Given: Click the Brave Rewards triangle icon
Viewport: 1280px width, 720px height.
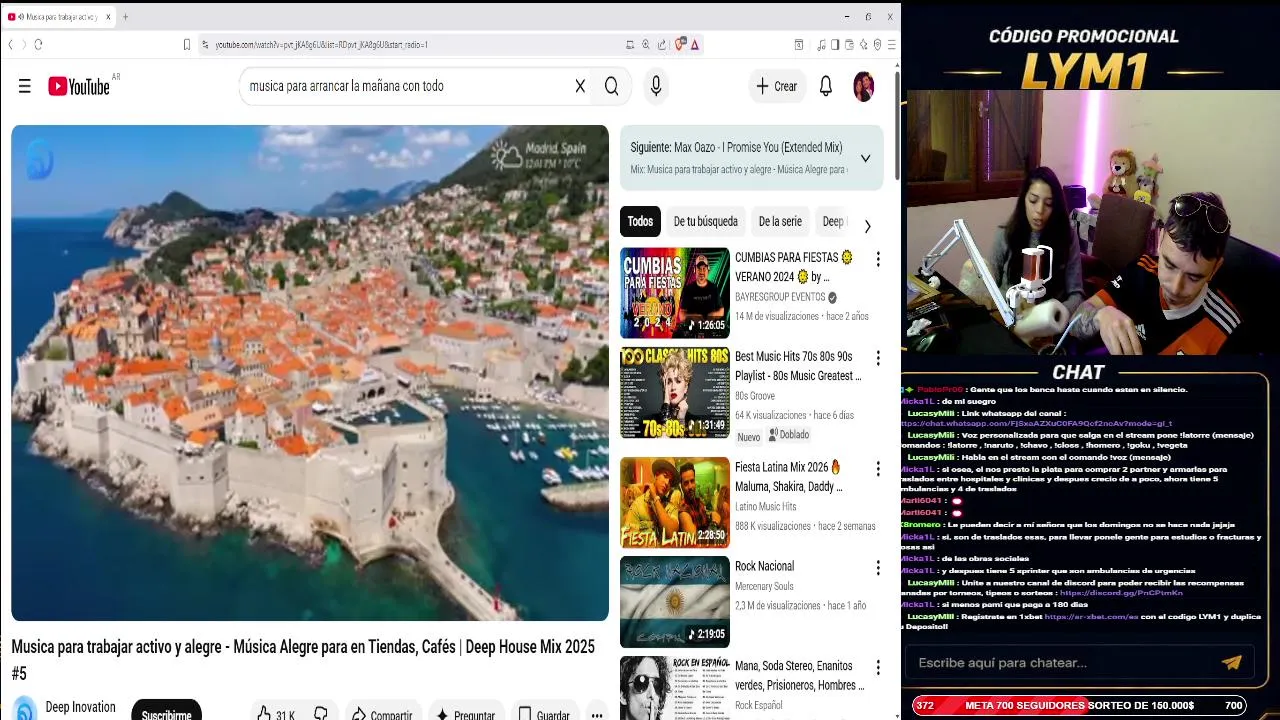Looking at the screenshot, I should [x=695, y=44].
